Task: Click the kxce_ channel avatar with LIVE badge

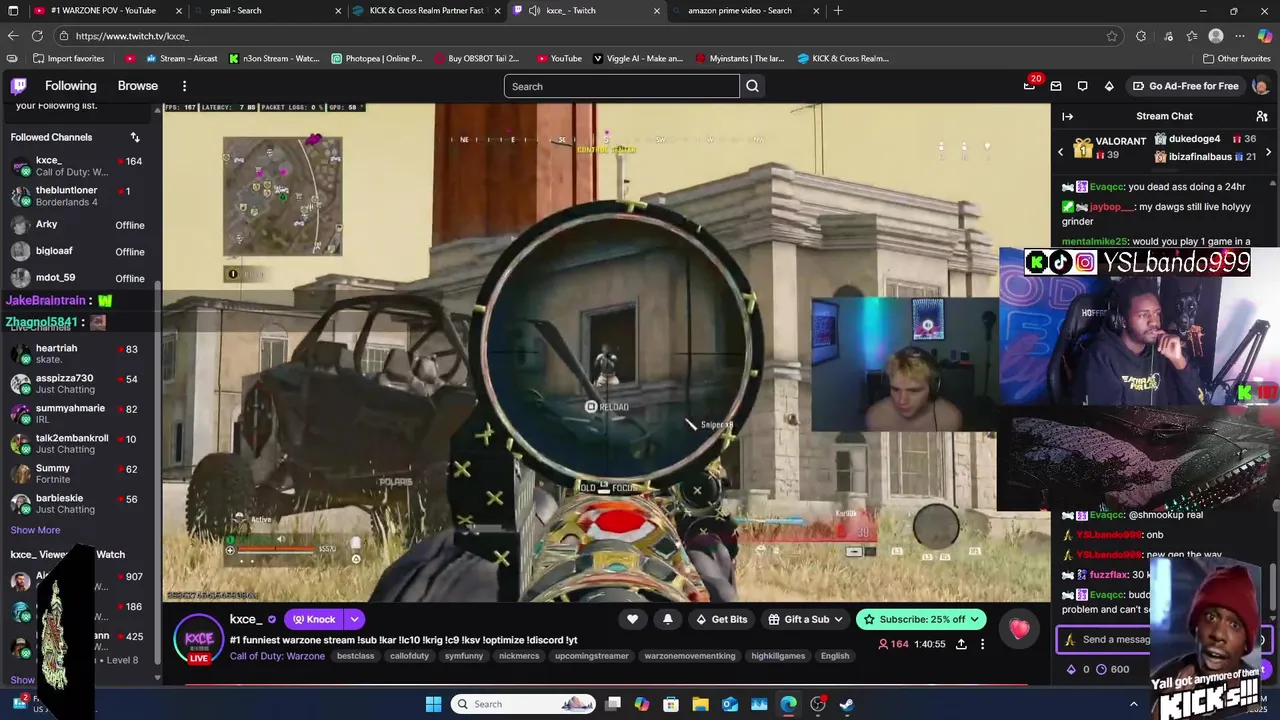Action: 199,639
